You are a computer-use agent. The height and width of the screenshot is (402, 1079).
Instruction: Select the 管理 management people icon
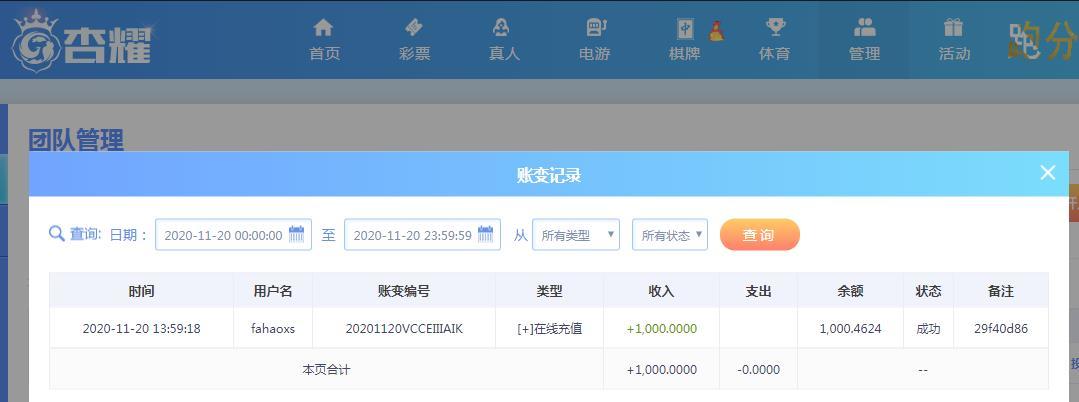click(x=864, y=28)
